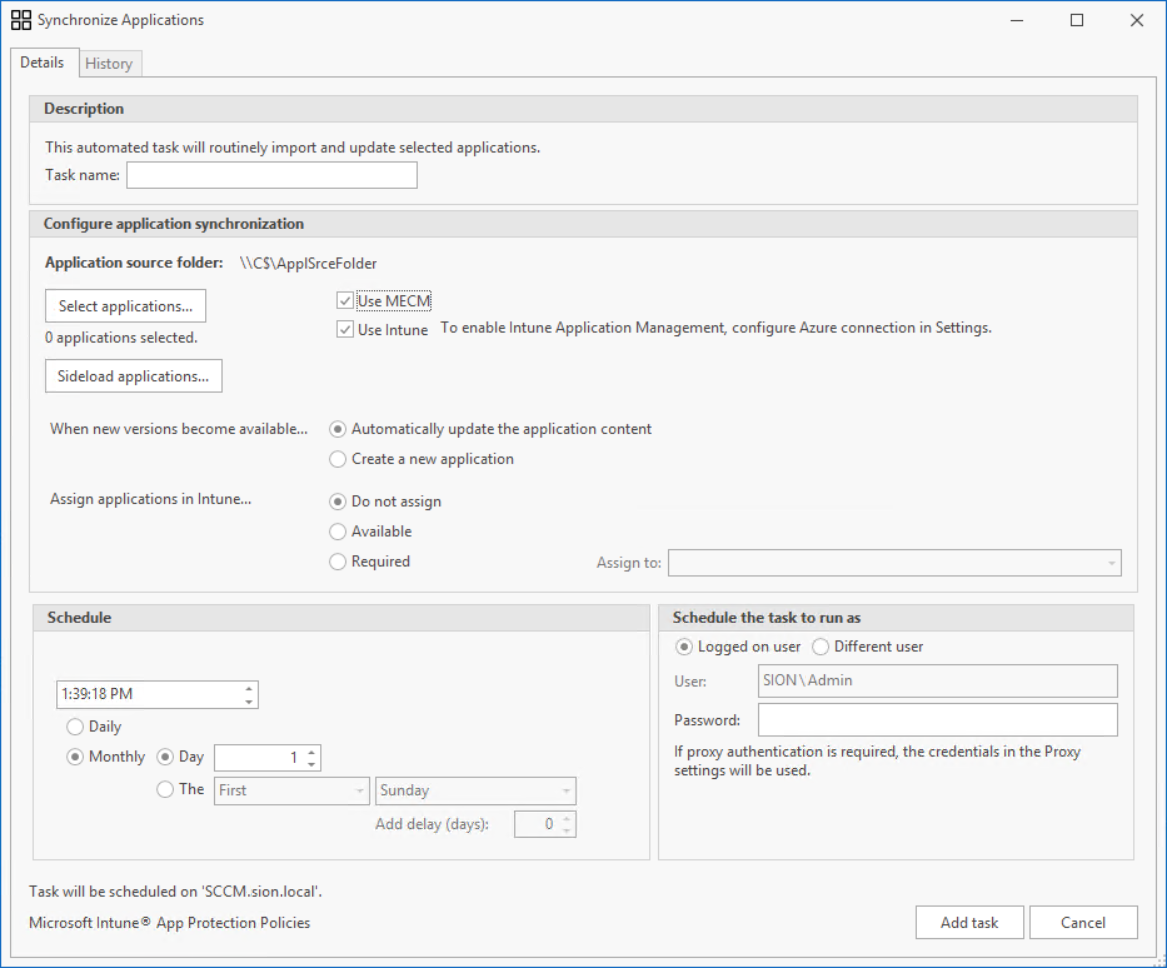1167x968 pixels.
Task: Toggle the Use MECM checkbox
Action: point(345,301)
